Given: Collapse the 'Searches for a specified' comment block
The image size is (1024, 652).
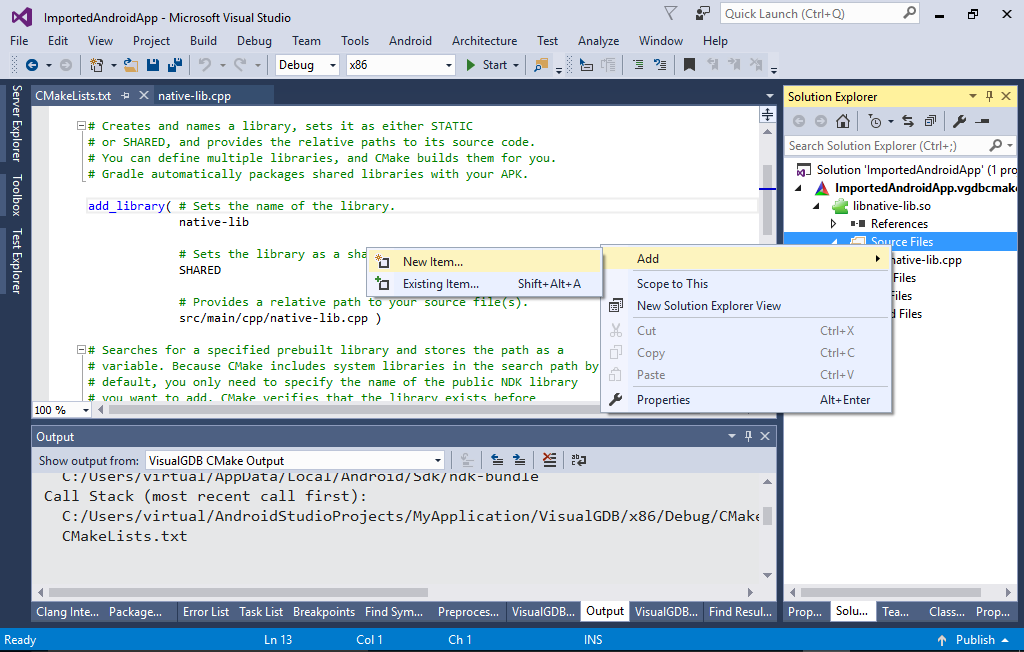Looking at the screenshot, I should pyautogui.click(x=81, y=350).
